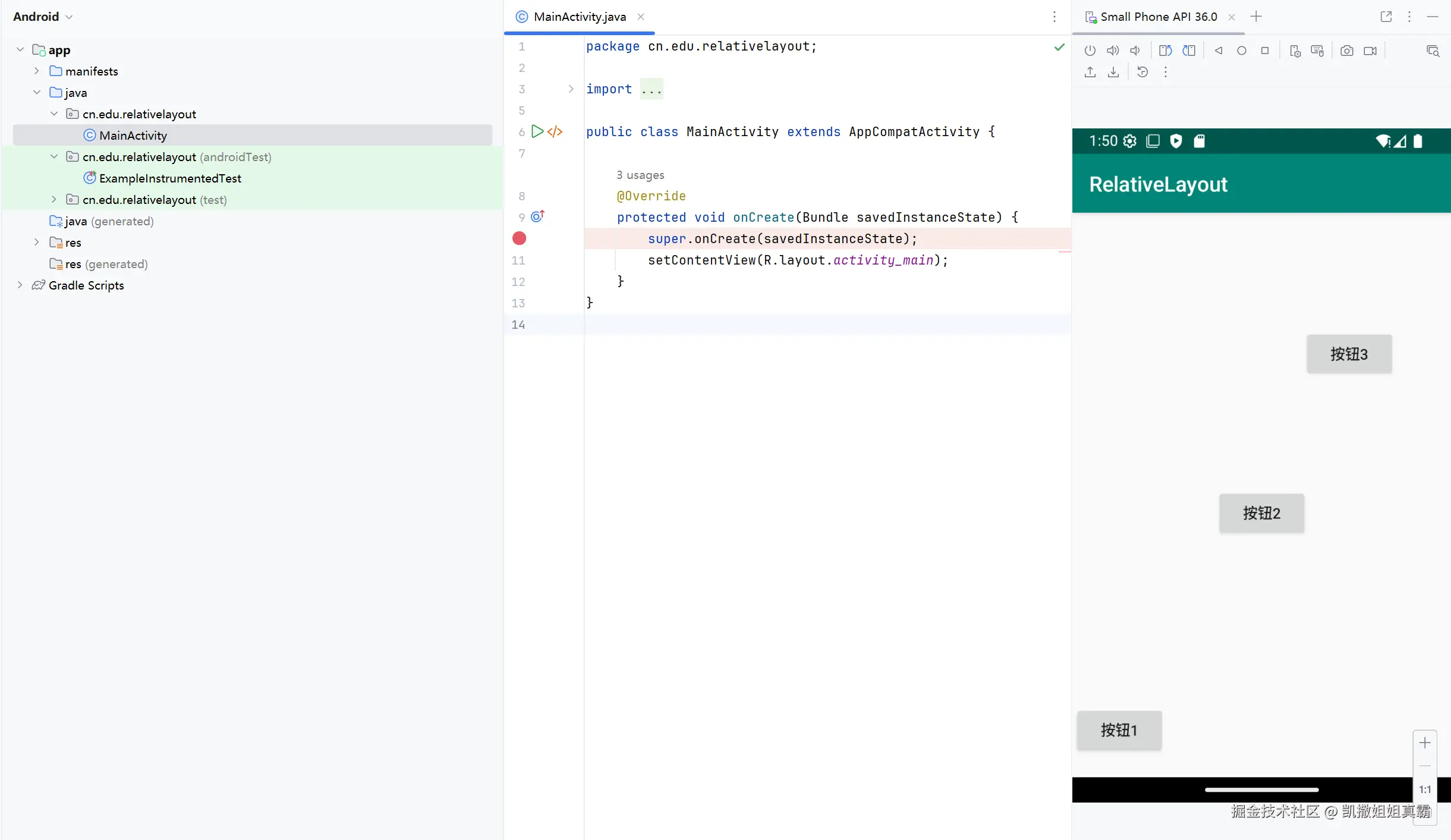Click the emulator volume up icon
This screenshot has width=1451, height=840.
pos(1112,51)
